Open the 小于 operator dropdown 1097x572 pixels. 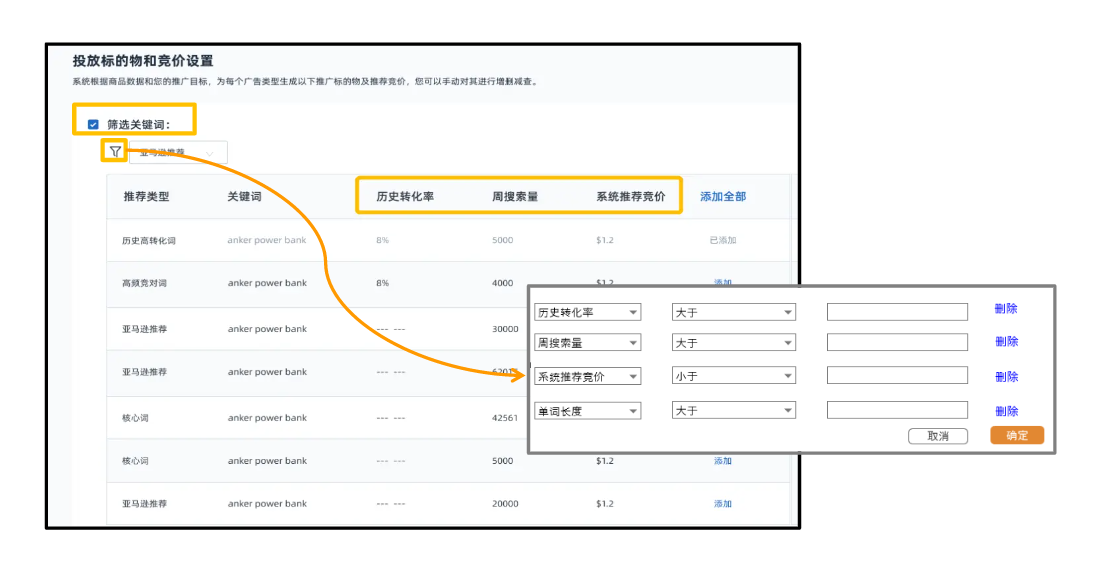coord(733,376)
